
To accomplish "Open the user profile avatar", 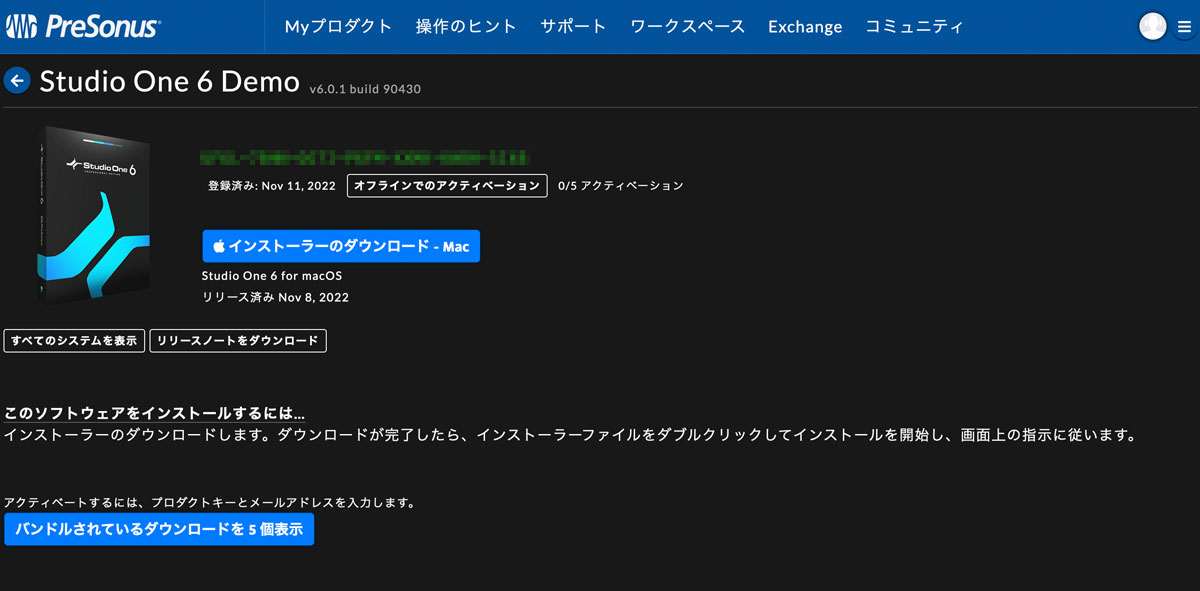I will (1153, 26).
